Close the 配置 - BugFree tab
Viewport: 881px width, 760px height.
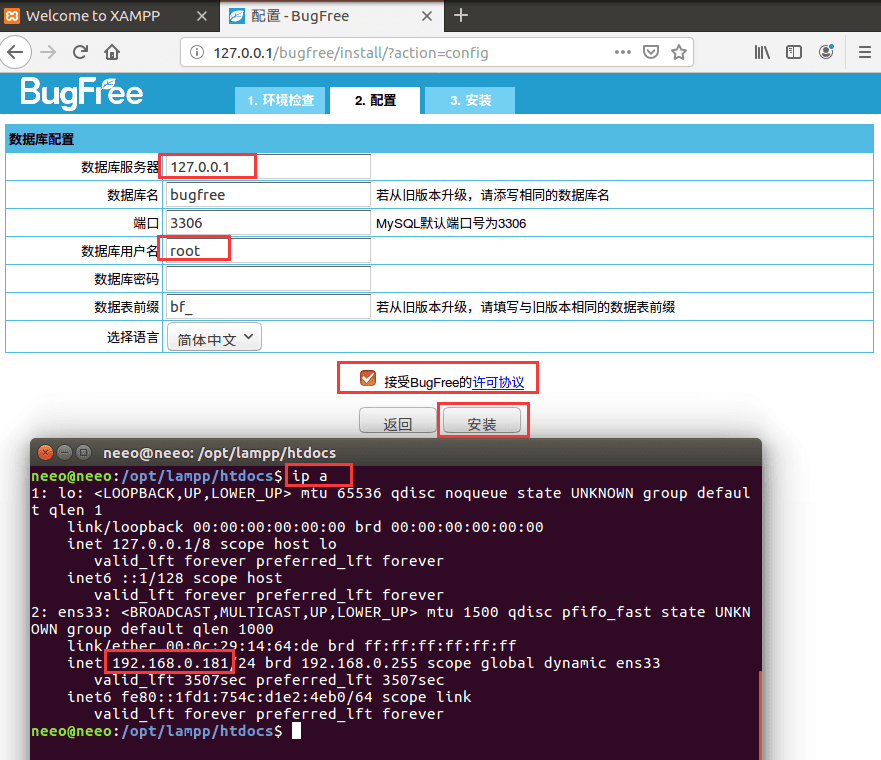pos(427,16)
